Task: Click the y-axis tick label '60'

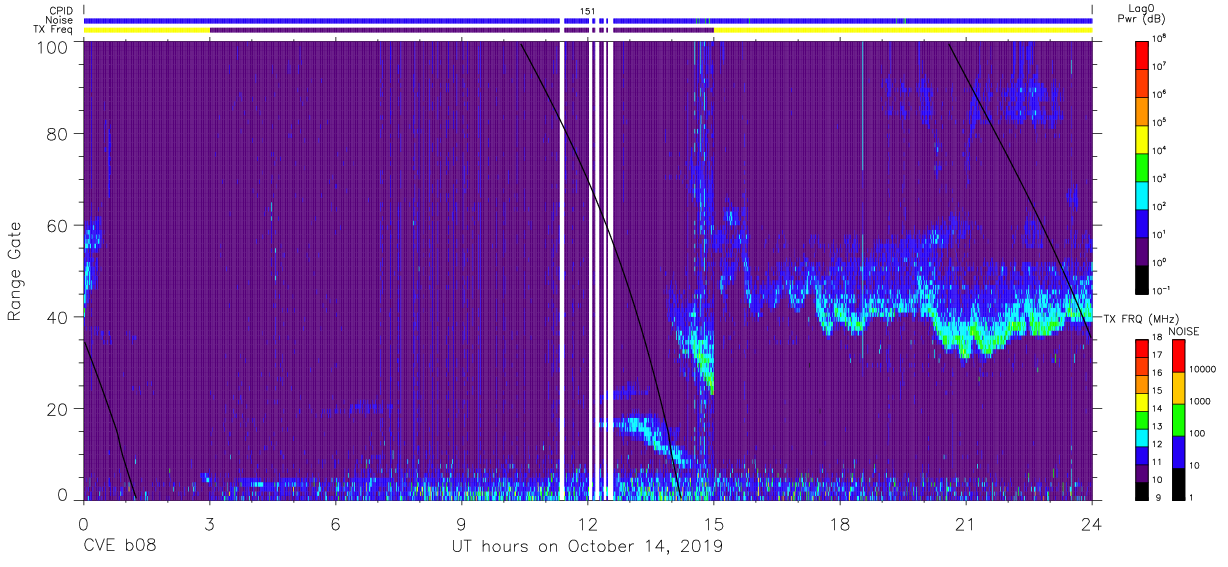Action: (57, 226)
